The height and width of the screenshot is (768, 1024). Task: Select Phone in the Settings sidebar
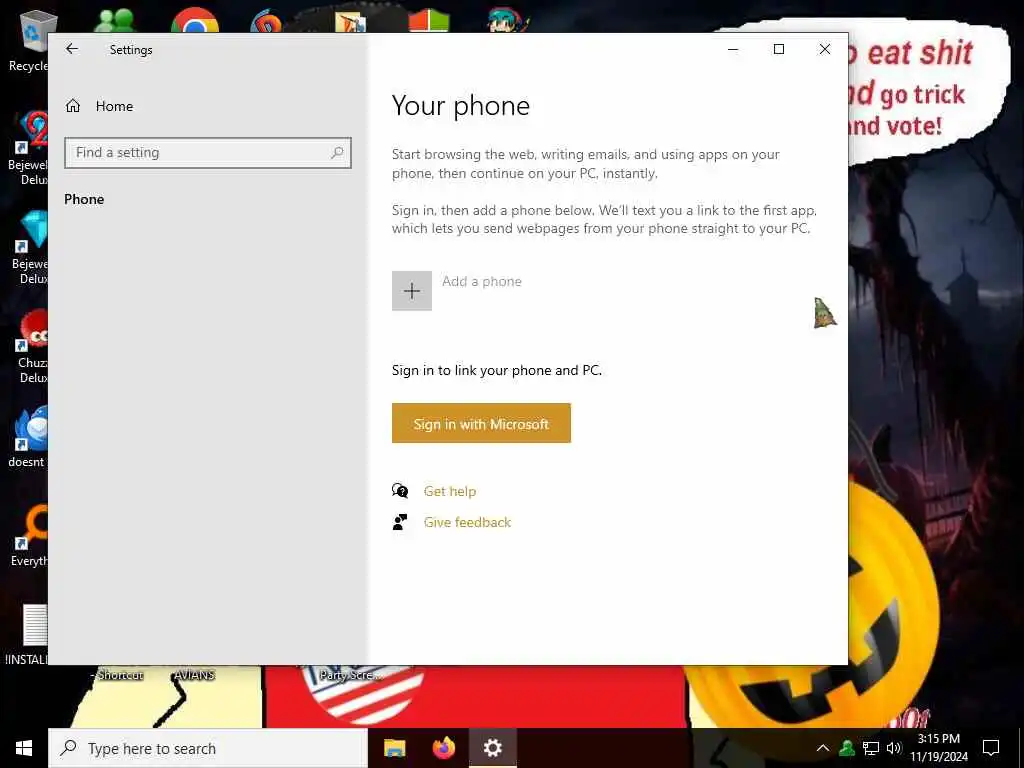(84, 199)
